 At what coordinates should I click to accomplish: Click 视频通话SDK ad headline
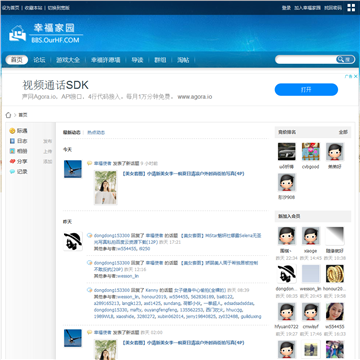(55, 85)
